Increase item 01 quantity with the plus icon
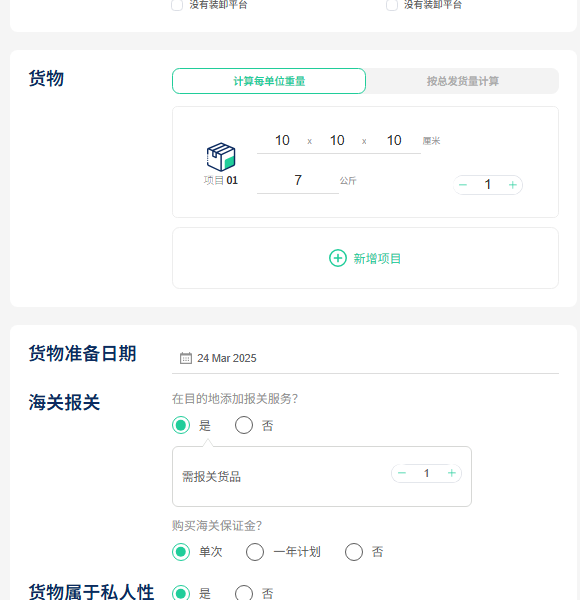 [513, 185]
